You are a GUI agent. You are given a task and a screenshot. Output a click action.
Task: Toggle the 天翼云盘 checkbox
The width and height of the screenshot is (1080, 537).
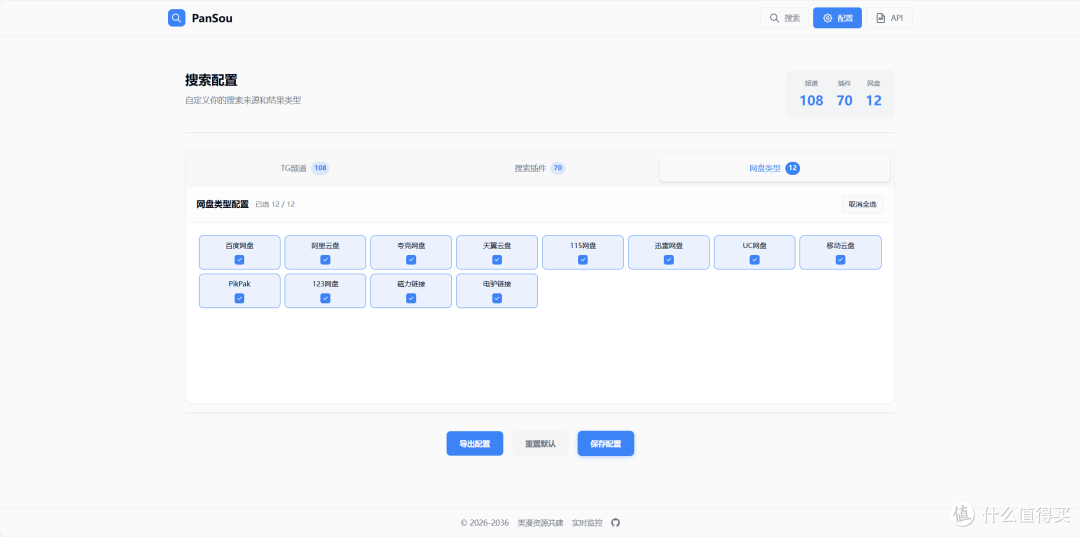pos(497,260)
